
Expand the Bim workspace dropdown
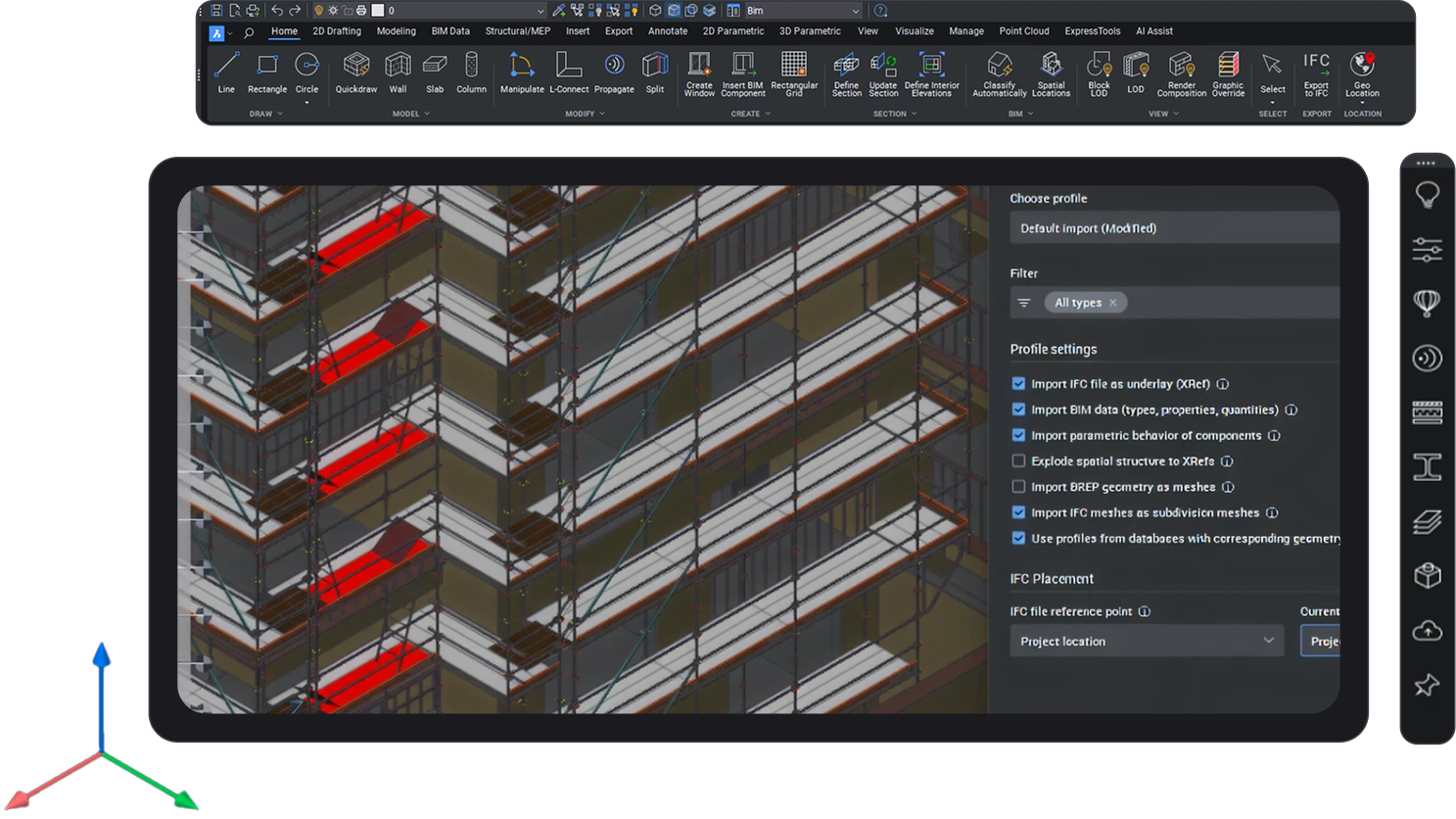[855, 11]
